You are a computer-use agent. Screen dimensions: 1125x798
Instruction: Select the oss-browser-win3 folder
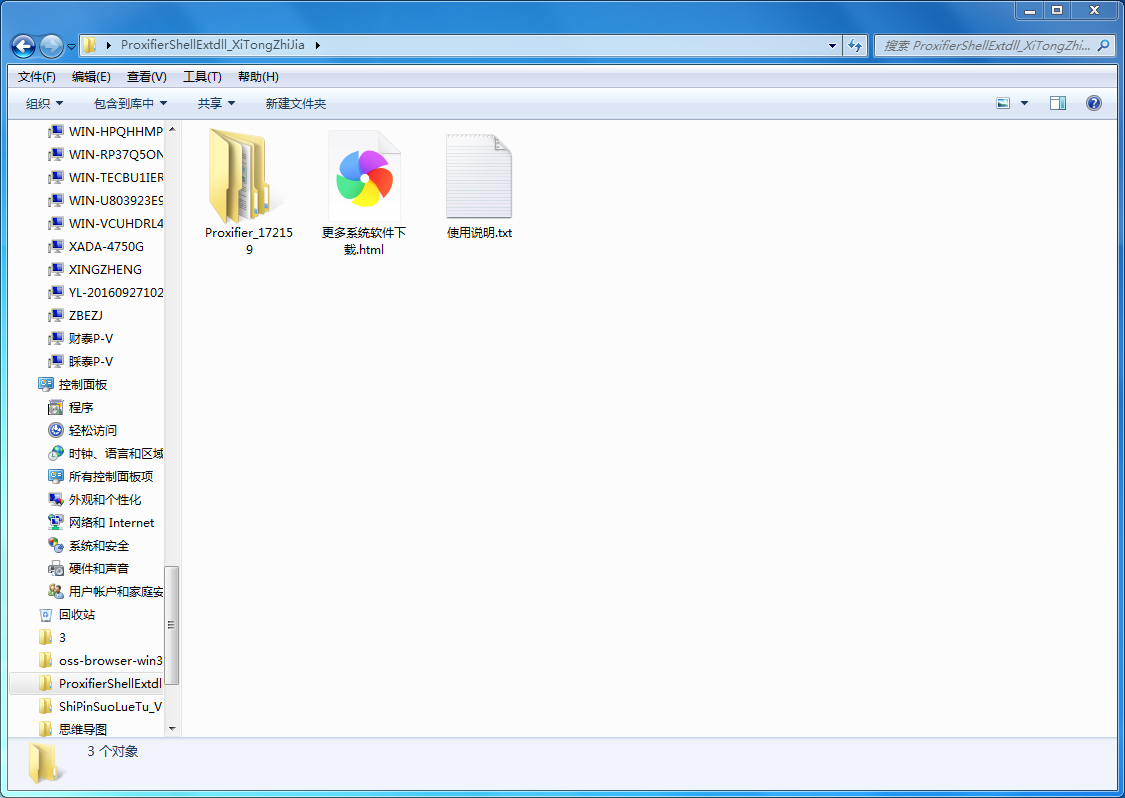(100, 660)
